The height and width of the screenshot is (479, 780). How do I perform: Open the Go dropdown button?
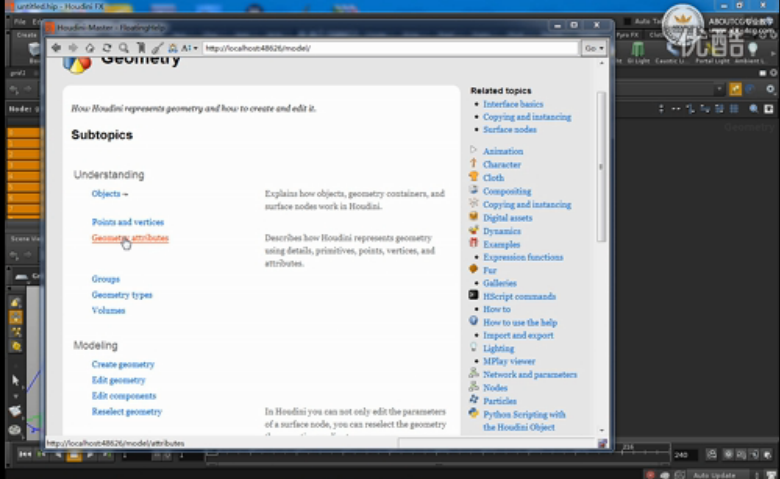(x=594, y=48)
